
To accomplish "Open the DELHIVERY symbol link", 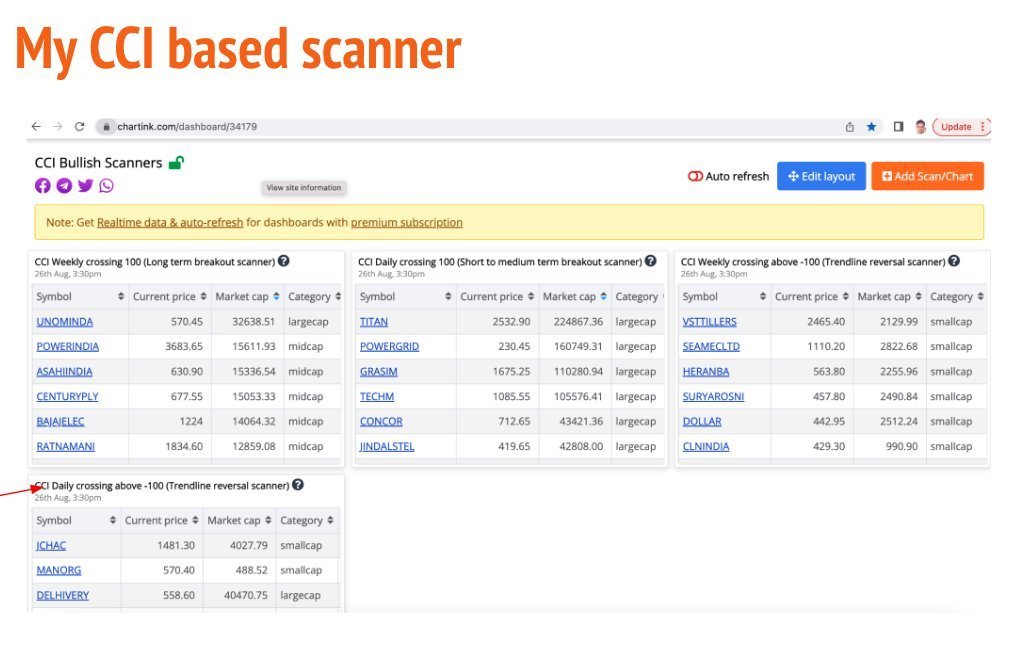I will coord(63,595).
